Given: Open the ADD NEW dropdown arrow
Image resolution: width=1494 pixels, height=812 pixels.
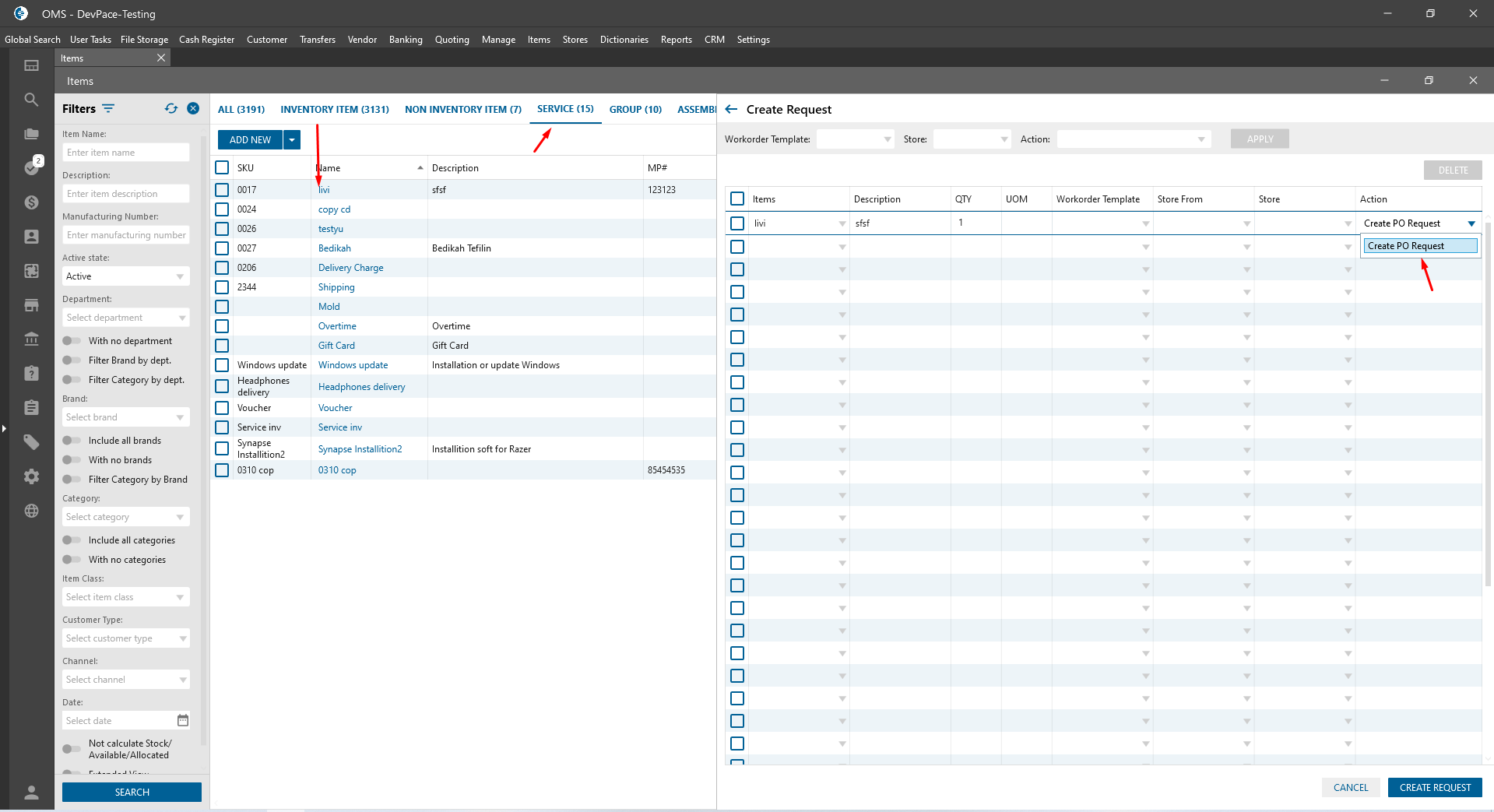Looking at the screenshot, I should [x=292, y=140].
